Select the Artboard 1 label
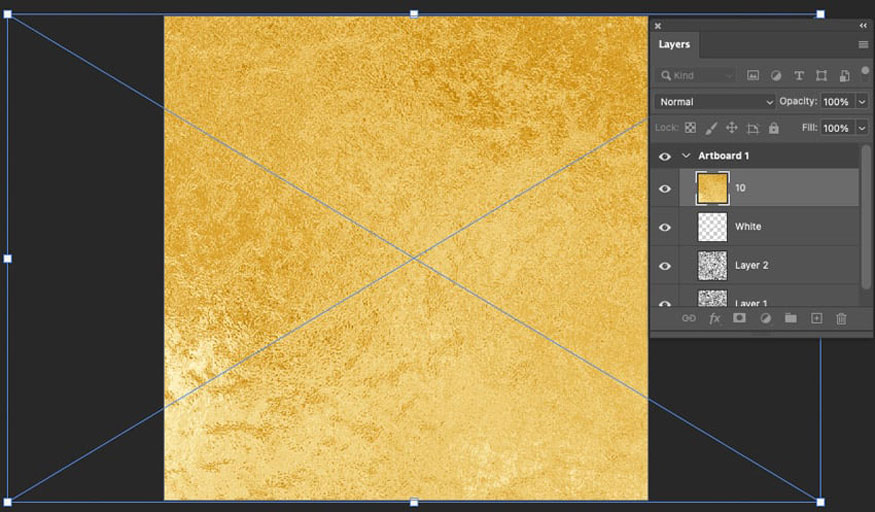 (x=724, y=156)
